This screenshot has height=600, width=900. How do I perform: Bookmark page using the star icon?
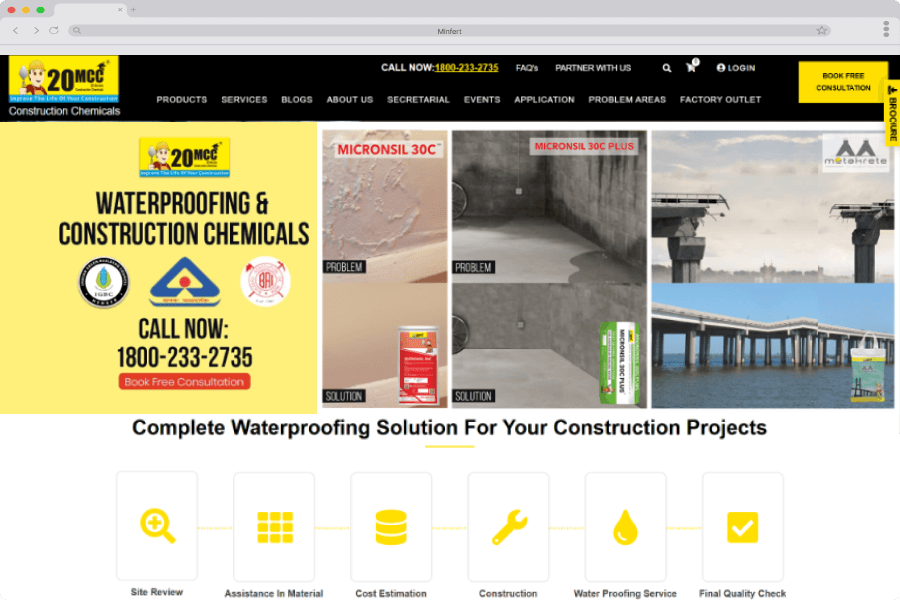pyautogui.click(x=821, y=30)
